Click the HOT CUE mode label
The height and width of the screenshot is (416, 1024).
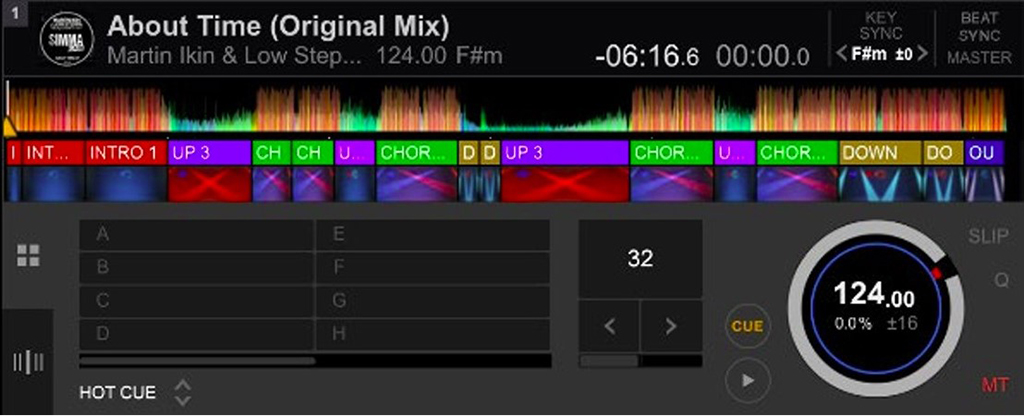pos(118,392)
